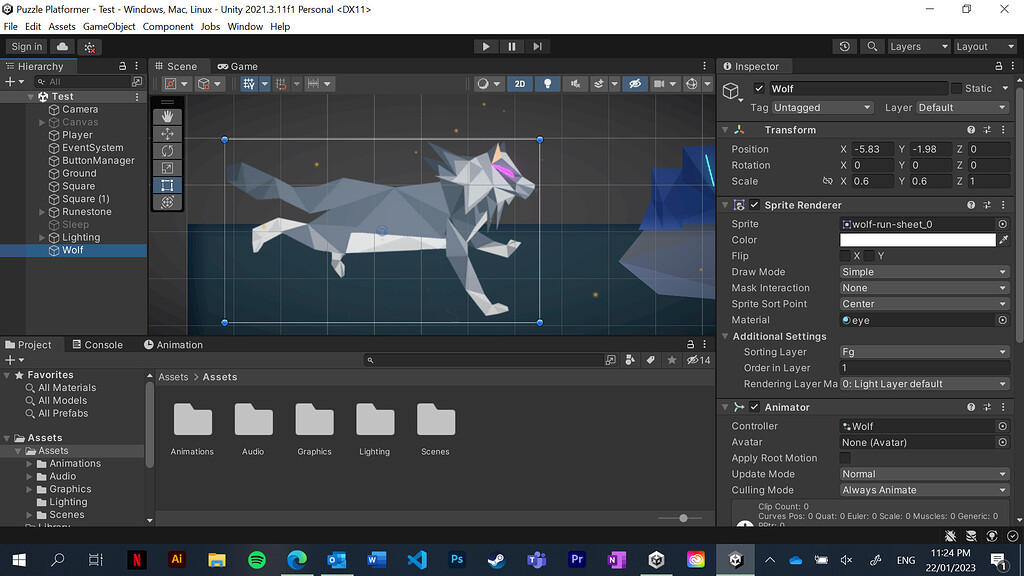The image size is (1024, 576).
Task: Open the Scene search magnifier icon
Action: point(874,46)
